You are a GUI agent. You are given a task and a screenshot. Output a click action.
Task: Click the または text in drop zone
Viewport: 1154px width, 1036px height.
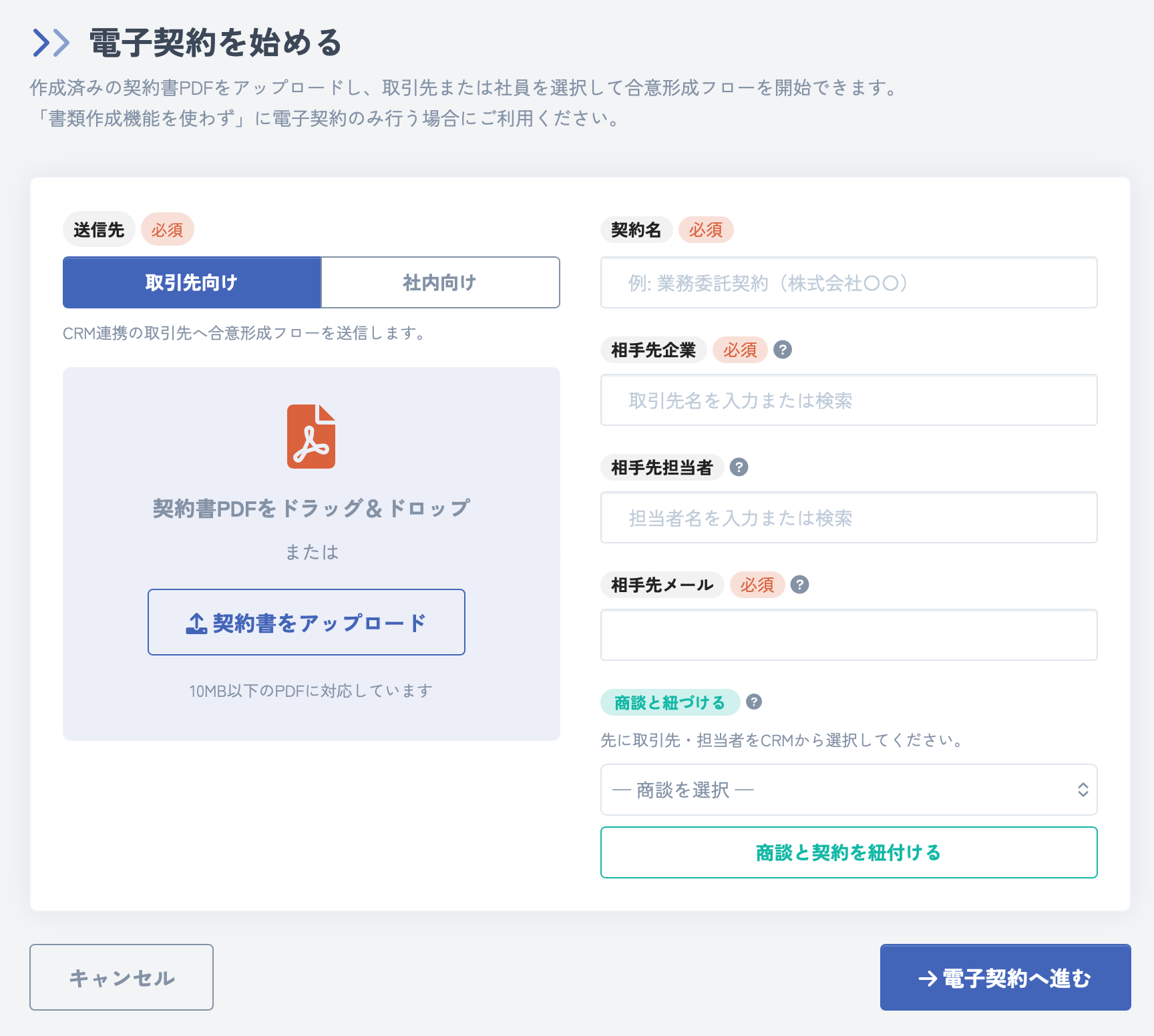[x=311, y=552]
